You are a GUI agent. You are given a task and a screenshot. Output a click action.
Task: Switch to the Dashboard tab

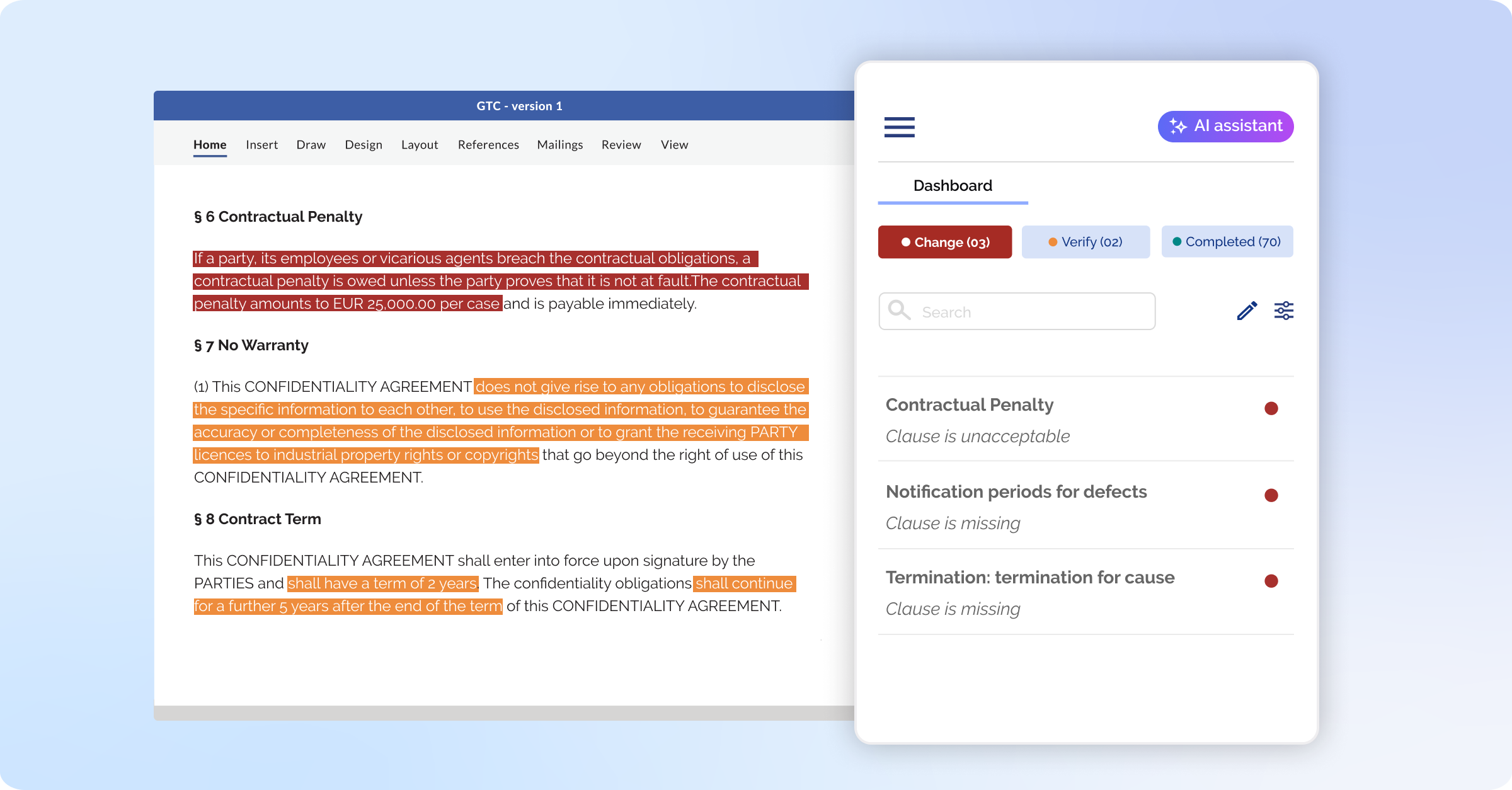953,185
